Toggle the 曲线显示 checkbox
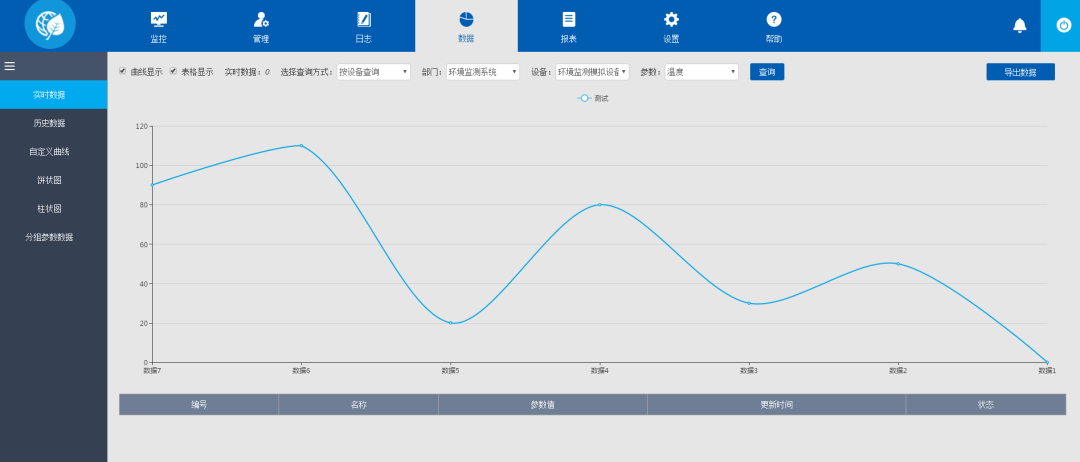1080x462 pixels. [x=123, y=71]
